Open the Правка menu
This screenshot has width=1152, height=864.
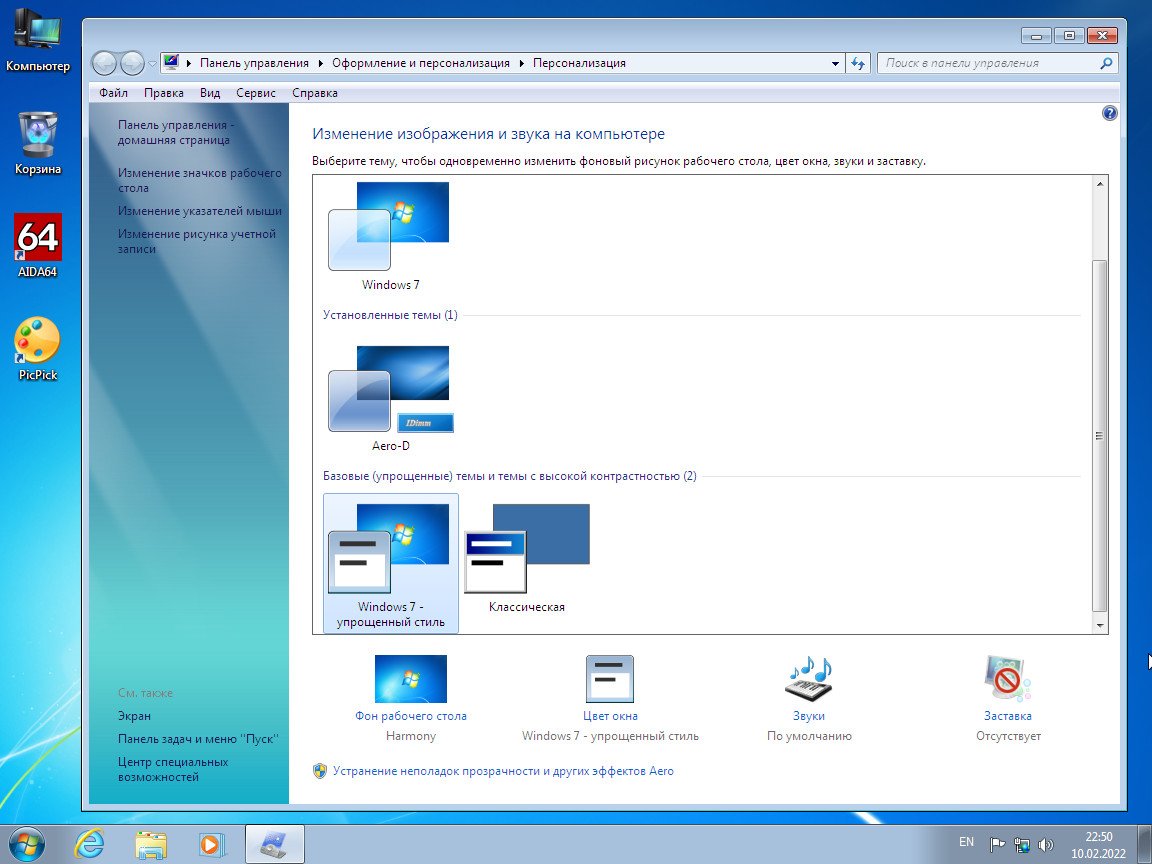tap(164, 93)
